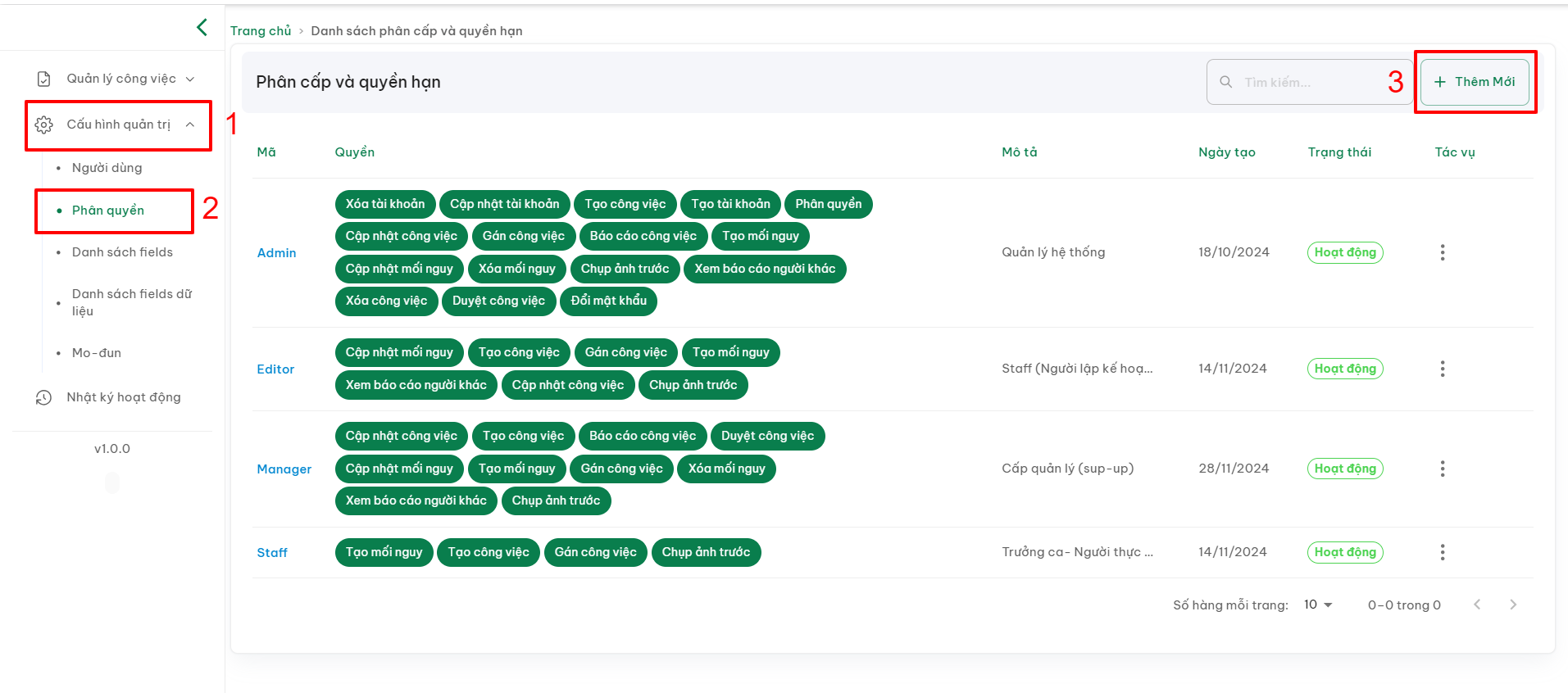
Task: Open the Manager role link
Action: point(284,469)
